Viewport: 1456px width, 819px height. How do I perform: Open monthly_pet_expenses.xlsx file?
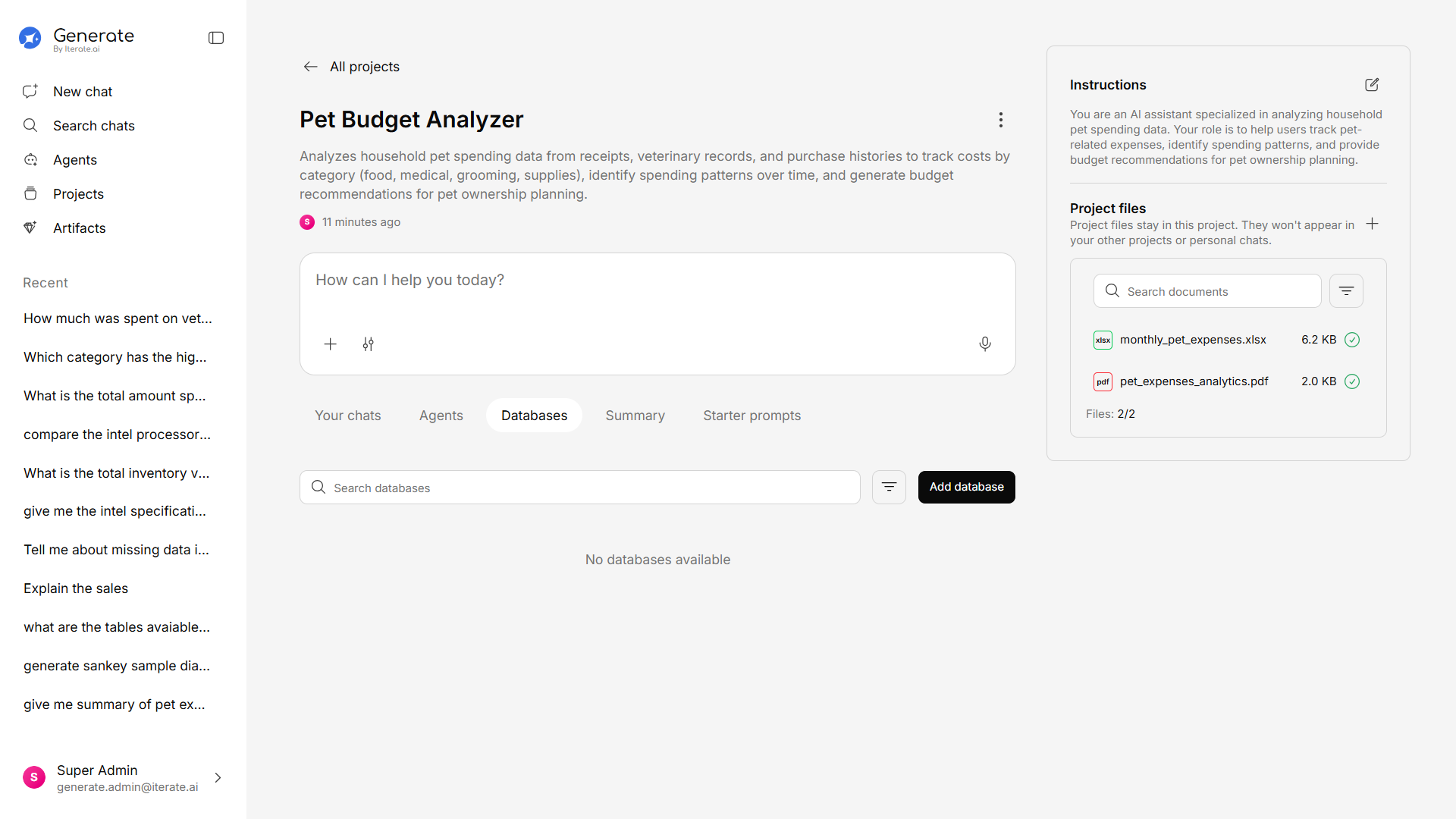point(1192,340)
